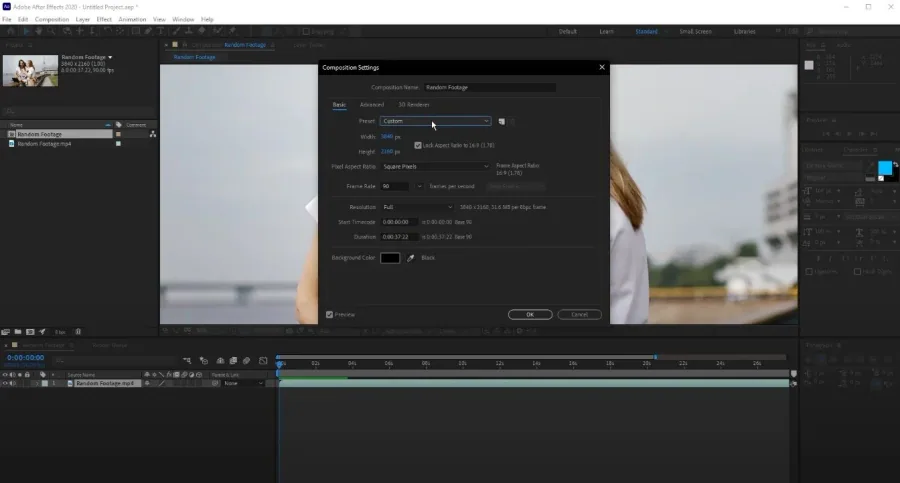Toggle the Preview checkbox in dialog
Viewport: 900px width, 483px height.
click(x=329, y=315)
